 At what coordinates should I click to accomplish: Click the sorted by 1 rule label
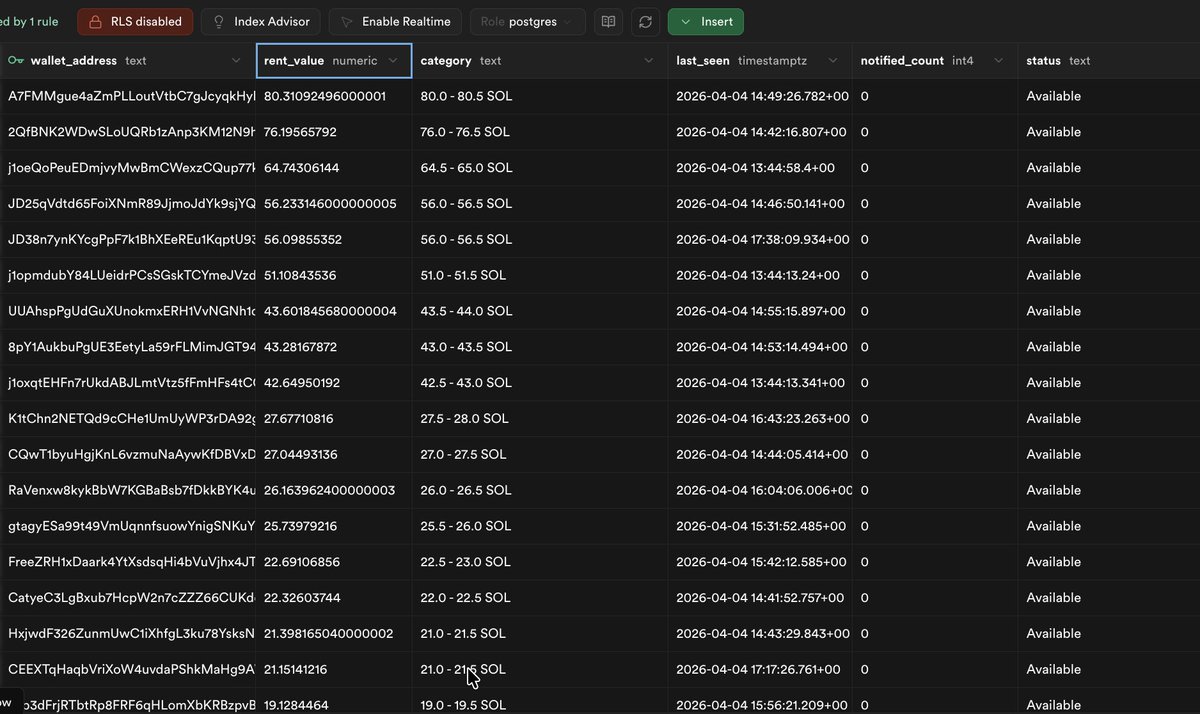(29, 21)
